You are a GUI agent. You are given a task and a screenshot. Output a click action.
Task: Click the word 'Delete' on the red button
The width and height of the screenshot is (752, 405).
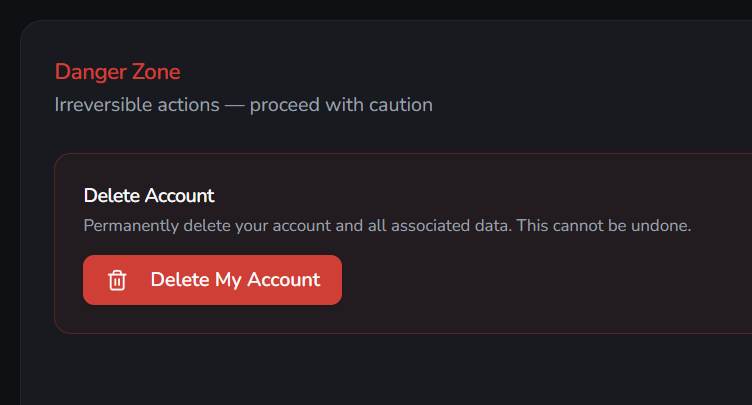tap(180, 280)
